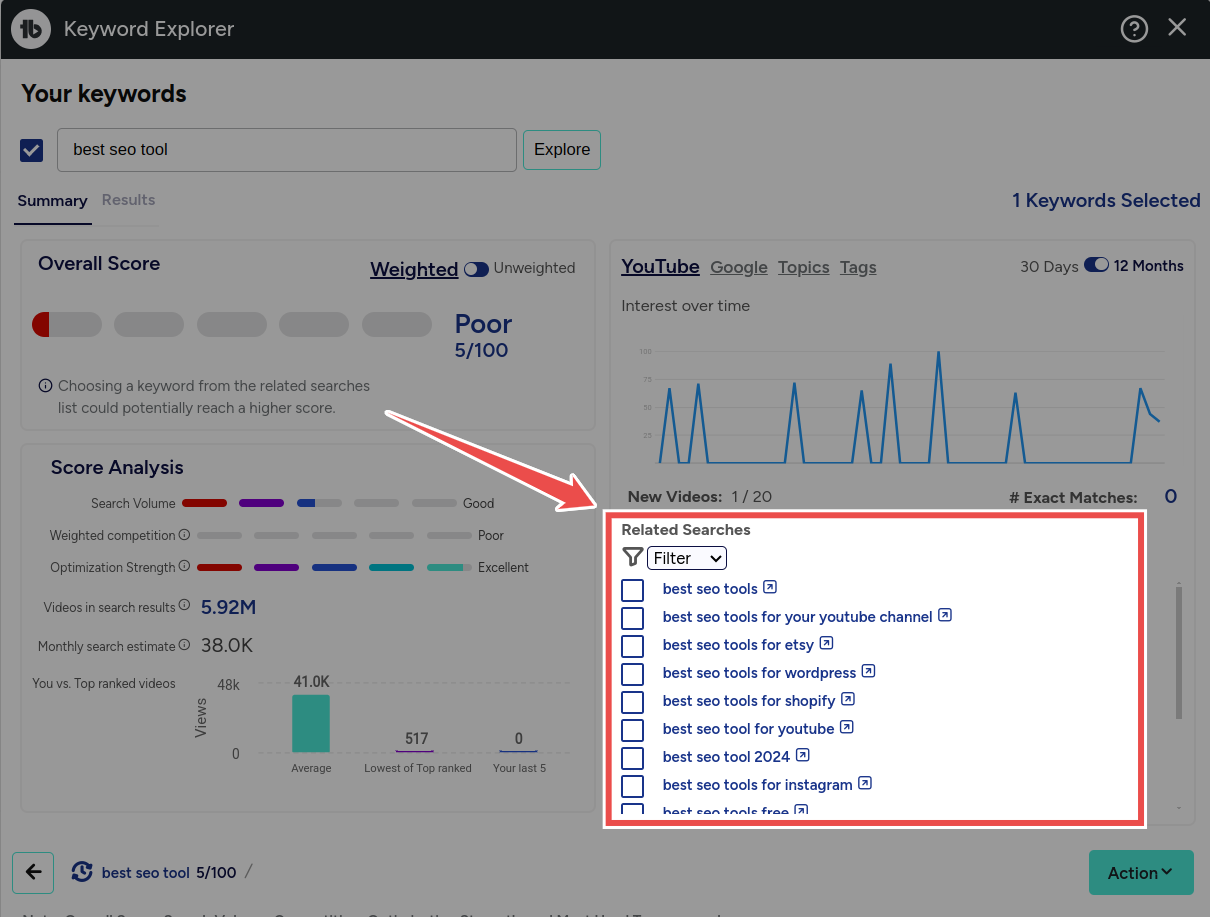Screen dimensions: 1210x917
Task: Open external link for best seo tool for youtube
Action: (x=847, y=727)
